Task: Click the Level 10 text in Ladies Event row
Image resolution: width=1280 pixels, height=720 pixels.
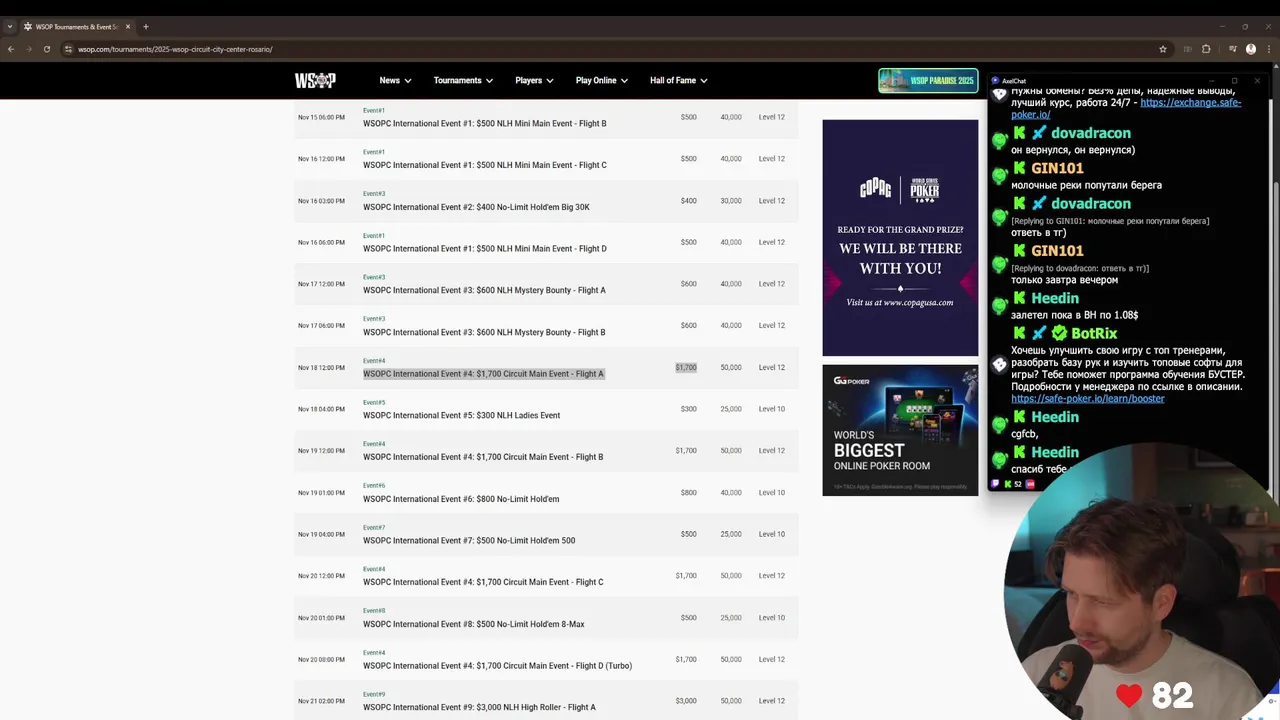Action: (x=771, y=409)
